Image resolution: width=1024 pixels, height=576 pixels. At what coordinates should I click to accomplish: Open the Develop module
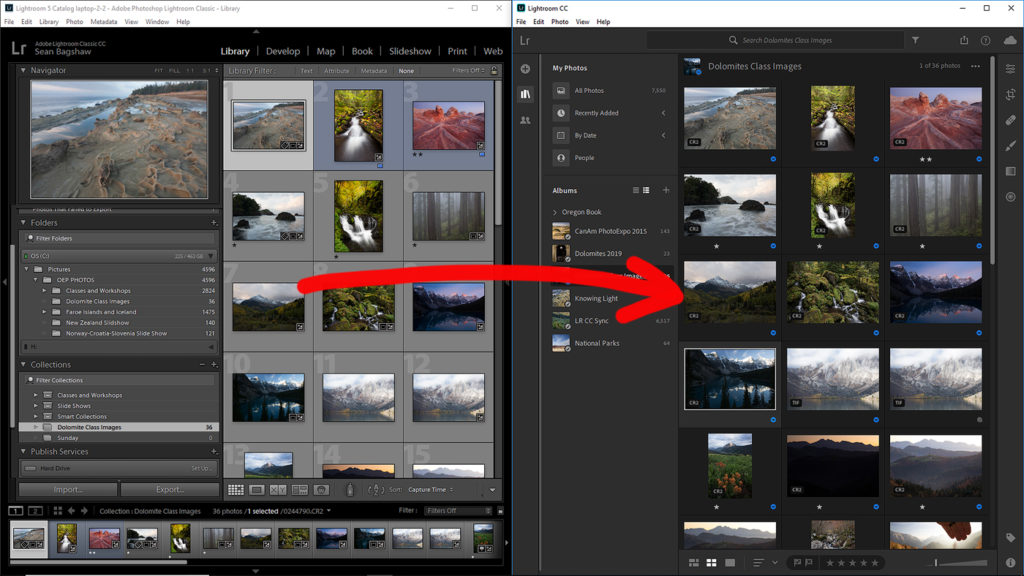[283, 51]
